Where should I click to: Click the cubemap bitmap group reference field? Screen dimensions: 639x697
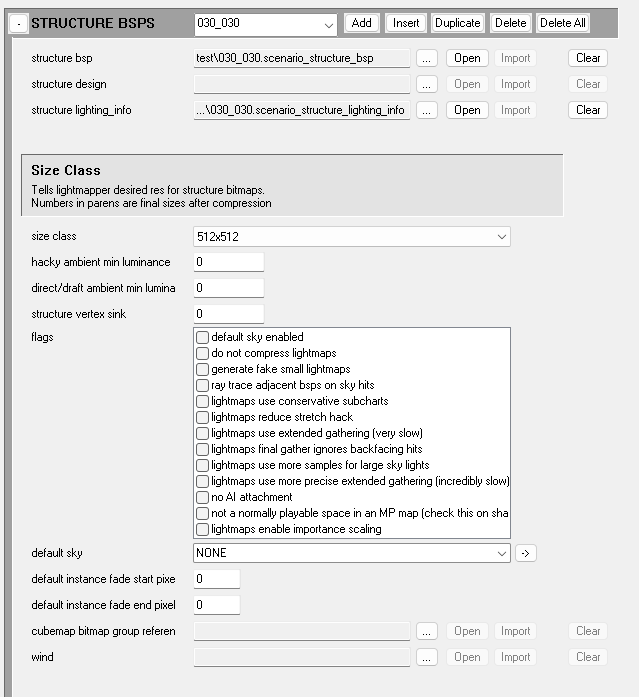pos(302,631)
